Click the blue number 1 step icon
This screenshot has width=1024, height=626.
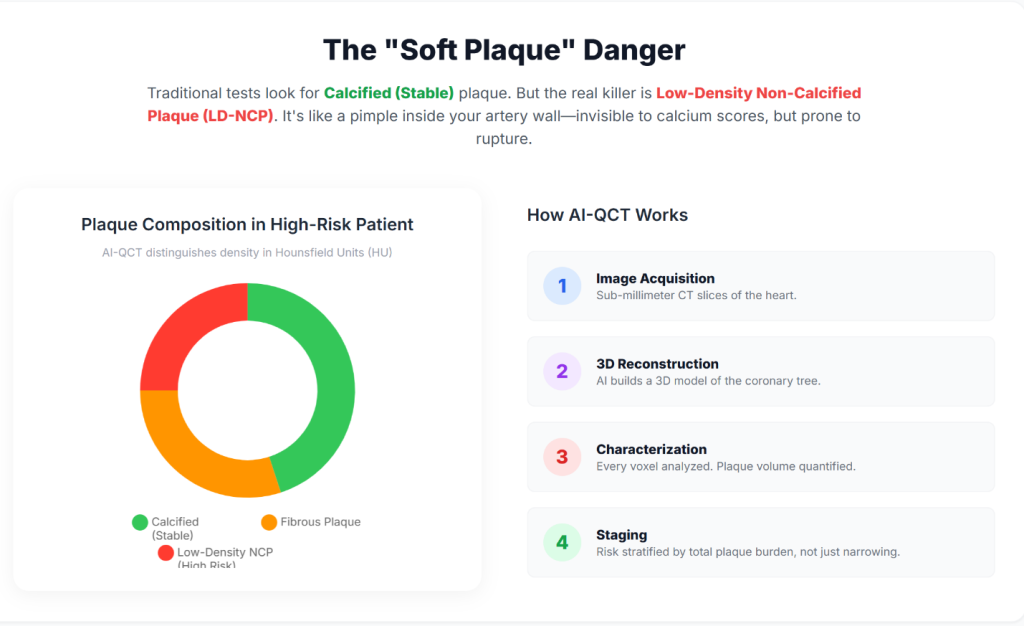(x=562, y=286)
